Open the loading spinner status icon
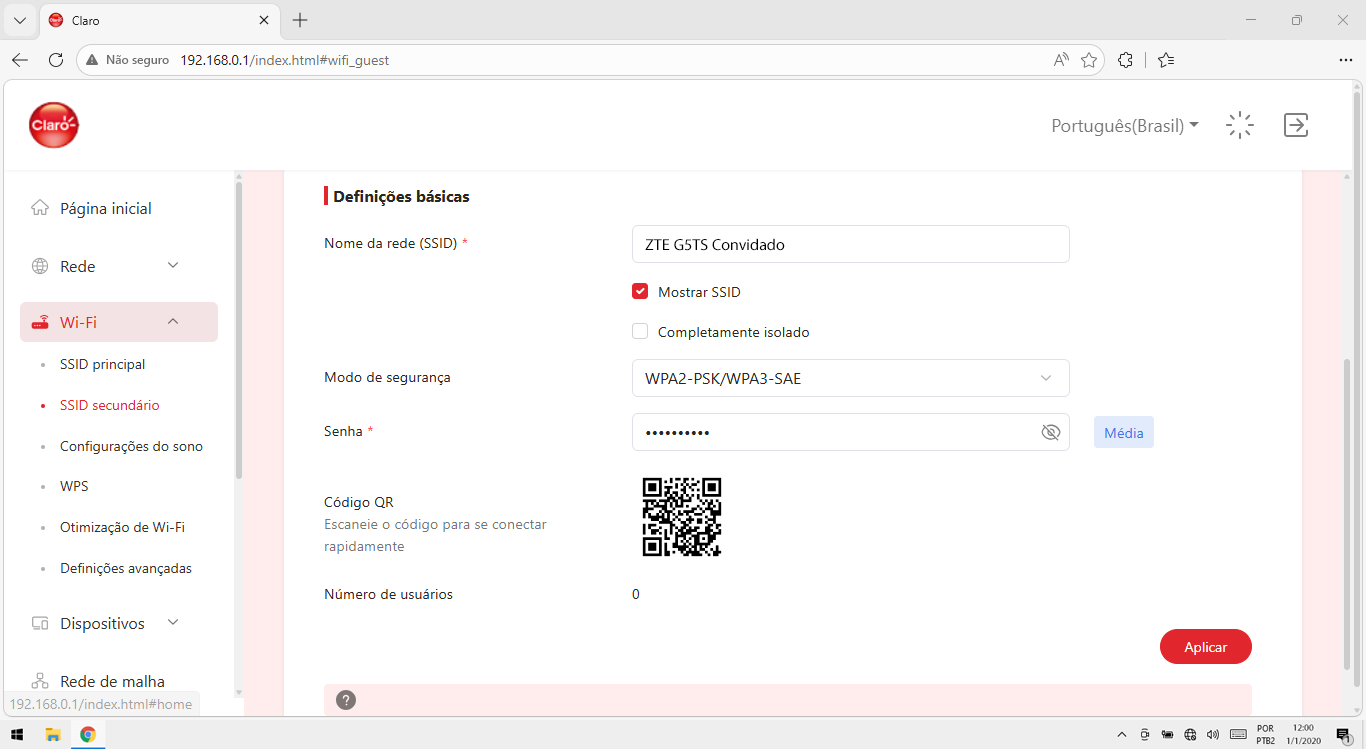Screen dimensions: 1366x749 pyautogui.click(x=1240, y=125)
